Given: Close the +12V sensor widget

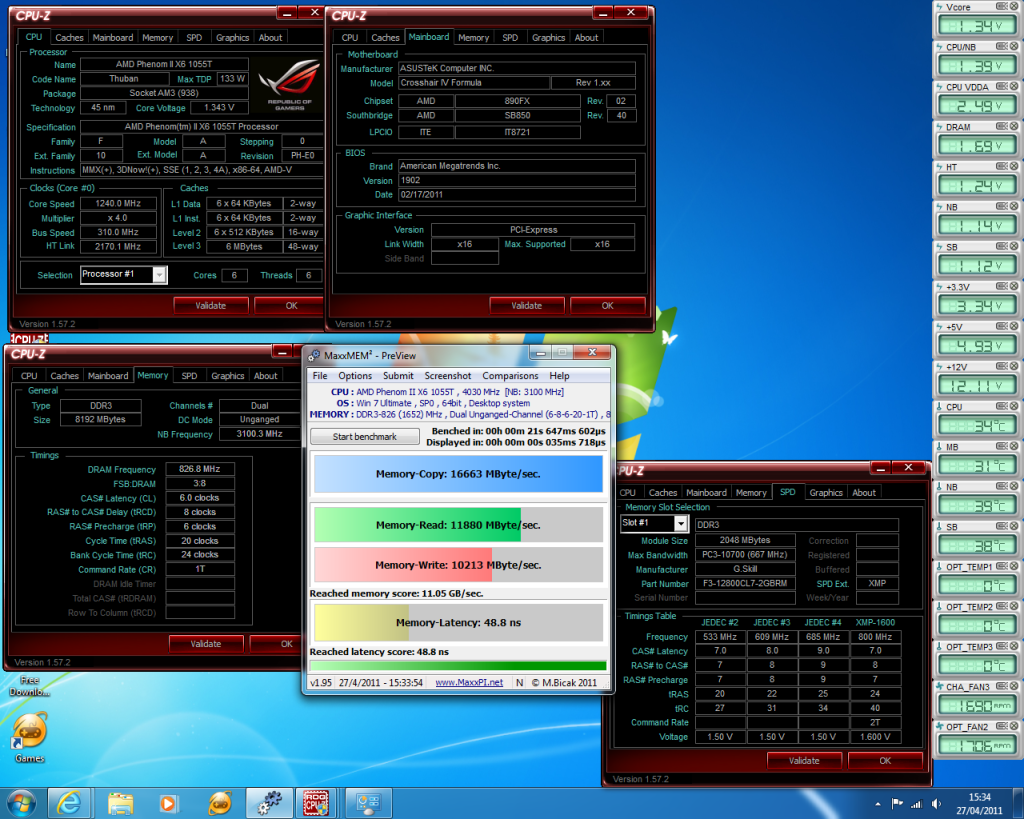Looking at the screenshot, I should [1014, 366].
